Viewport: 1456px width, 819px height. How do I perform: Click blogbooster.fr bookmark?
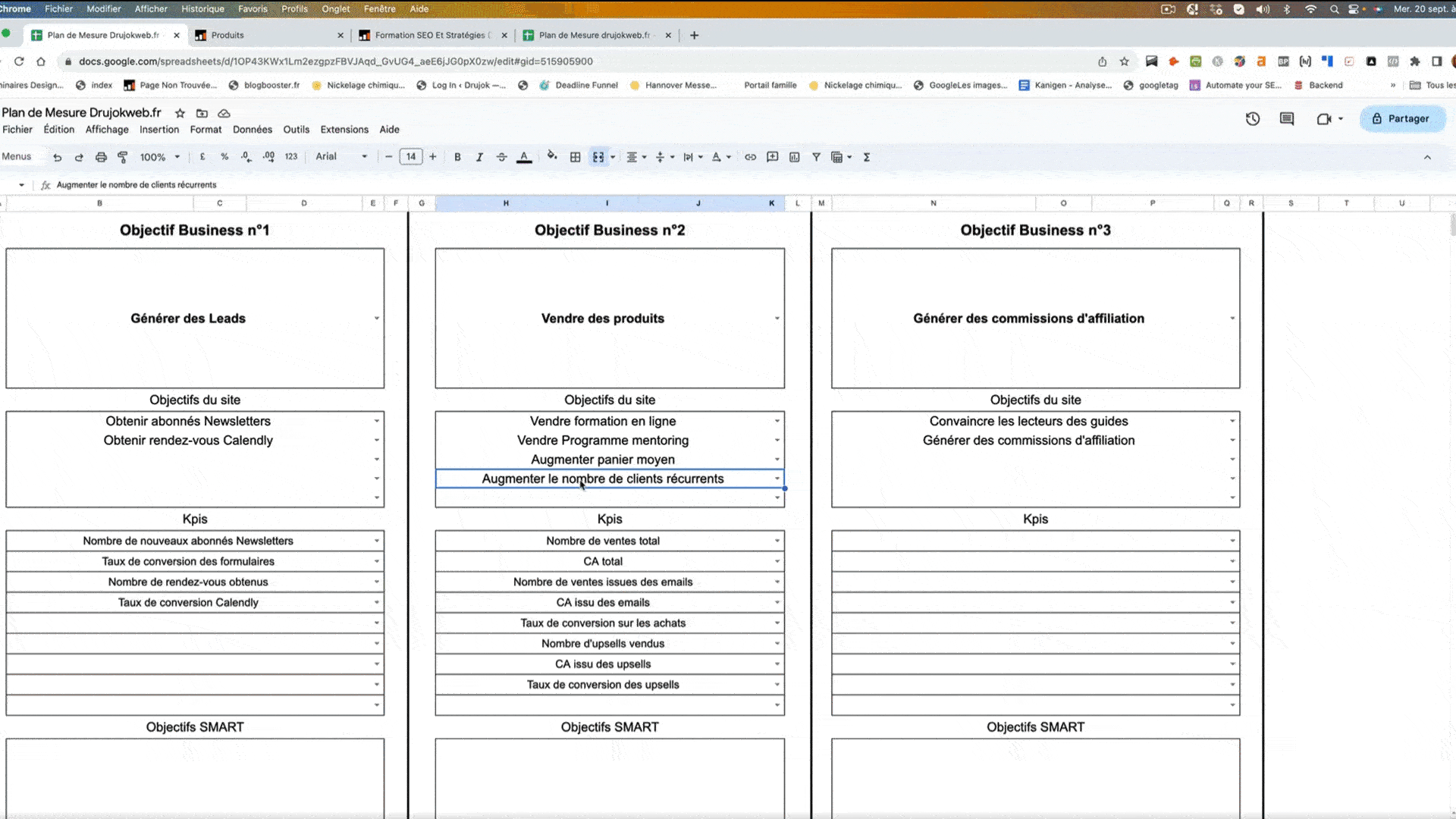click(x=264, y=85)
